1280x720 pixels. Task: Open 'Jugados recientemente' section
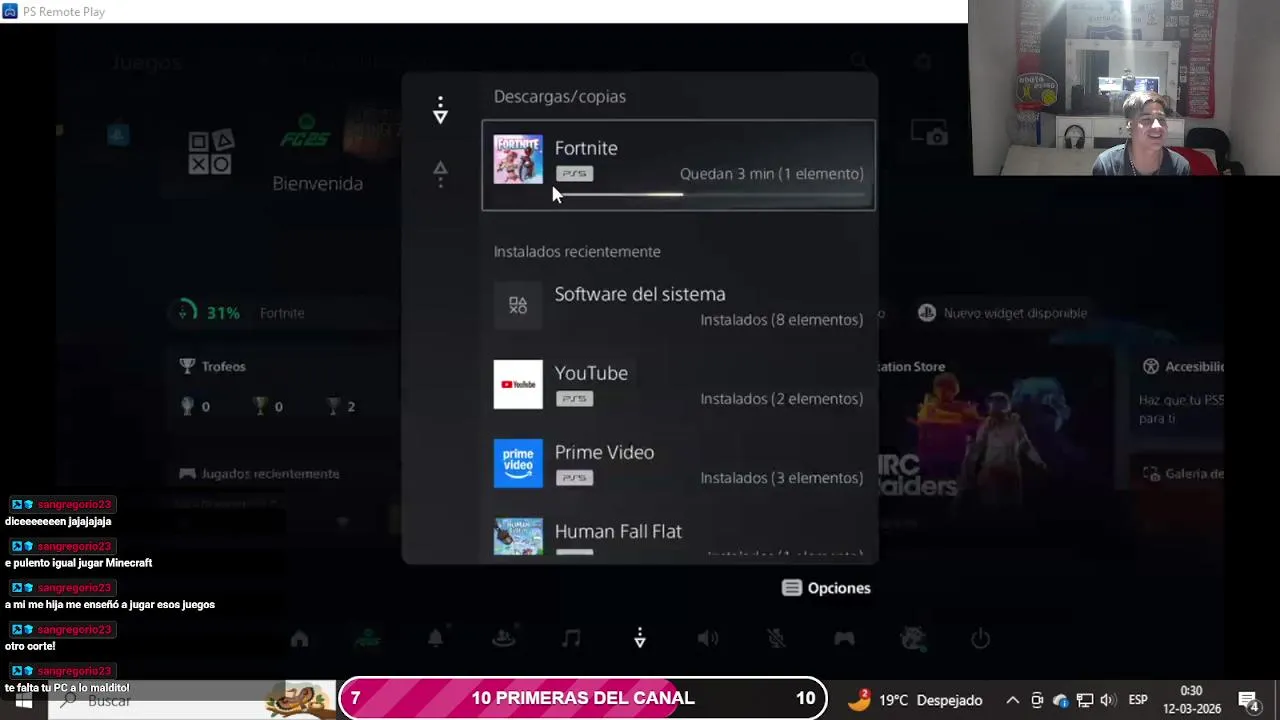tap(260, 474)
